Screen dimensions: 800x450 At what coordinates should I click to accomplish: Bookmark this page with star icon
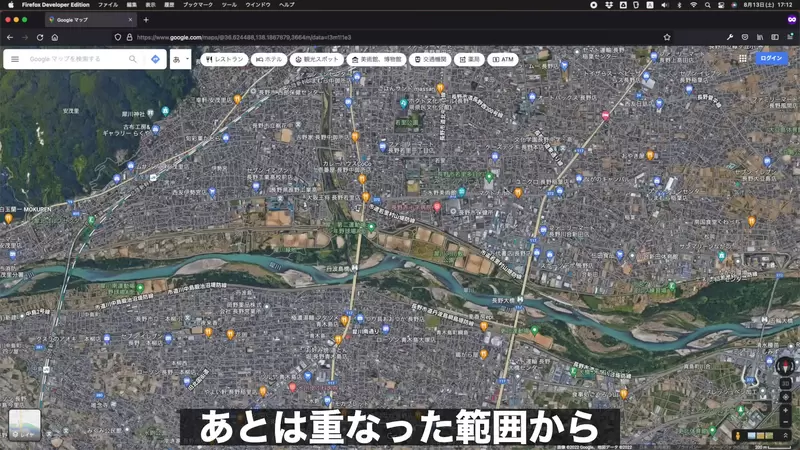tap(667, 37)
